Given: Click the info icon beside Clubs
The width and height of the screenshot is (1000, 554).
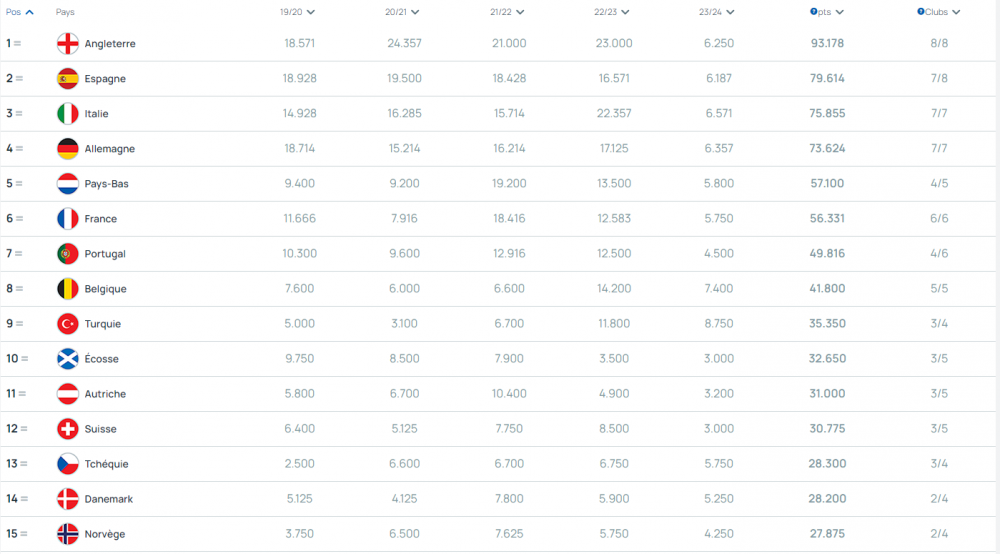Looking at the screenshot, I should pyautogui.click(x=921, y=12).
